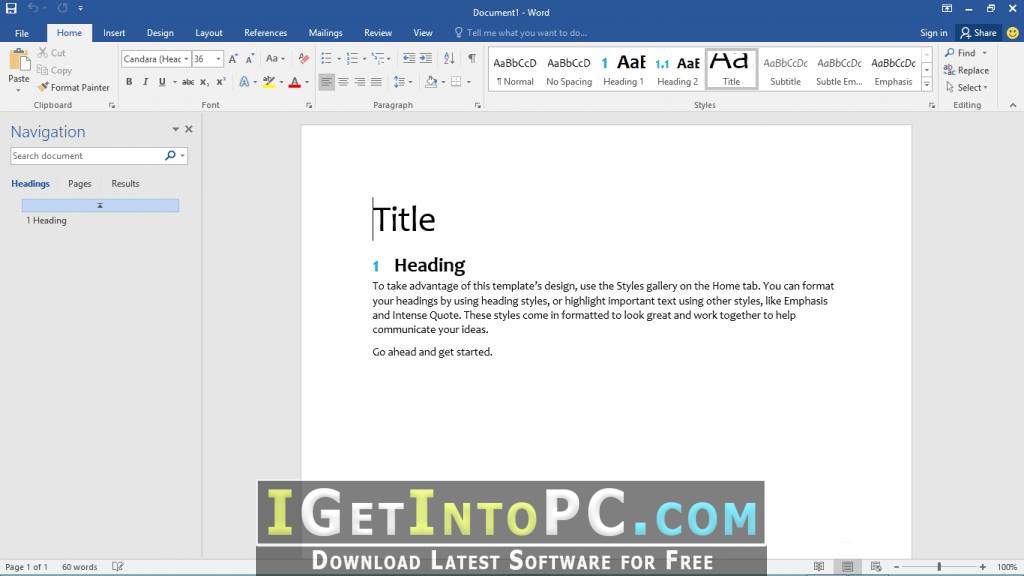This screenshot has width=1024, height=576.
Task: Click Find button
Action: point(960,53)
